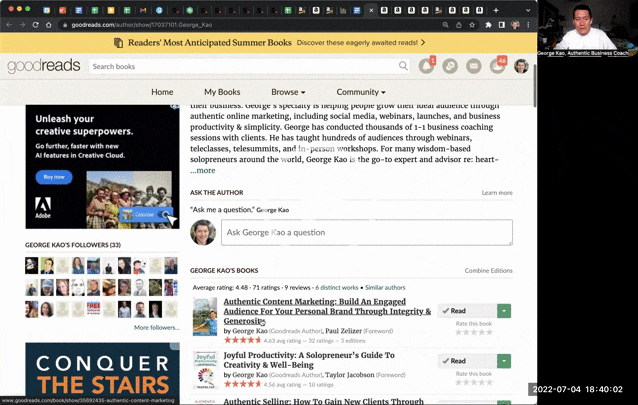The image size is (638, 405).
Task: Open the friends icon with 46 badge
Action: pyautogui.click(x=497, y=66)
